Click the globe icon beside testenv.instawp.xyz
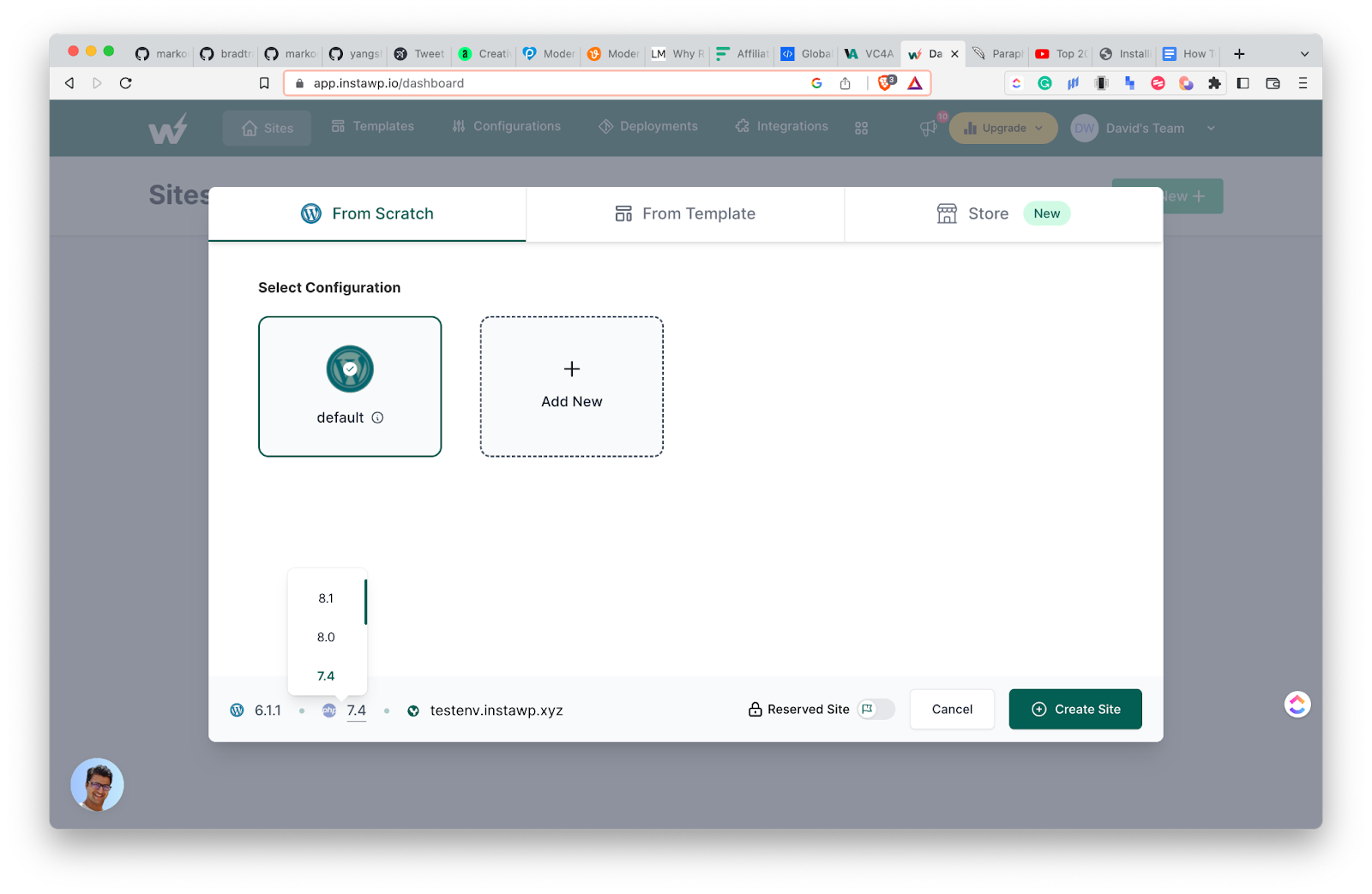The height and width of the screenshot is (894, 1372). point(413,711)
